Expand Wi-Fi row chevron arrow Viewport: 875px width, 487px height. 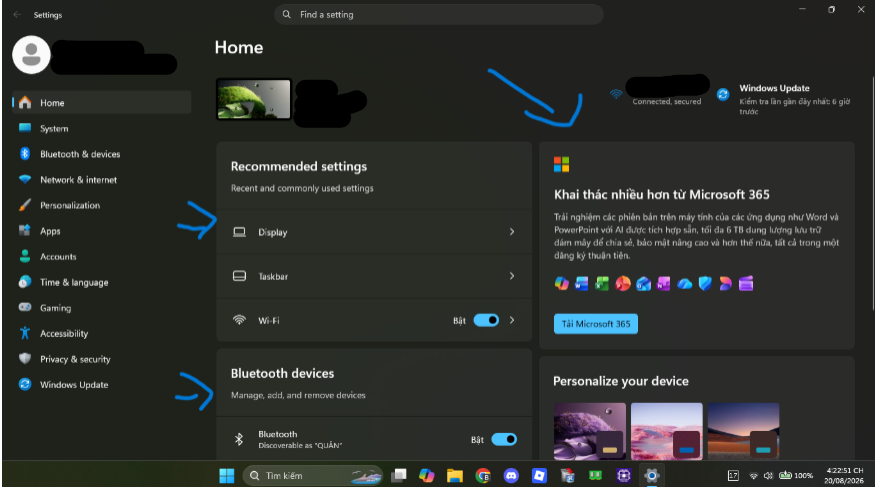point(512,320)
